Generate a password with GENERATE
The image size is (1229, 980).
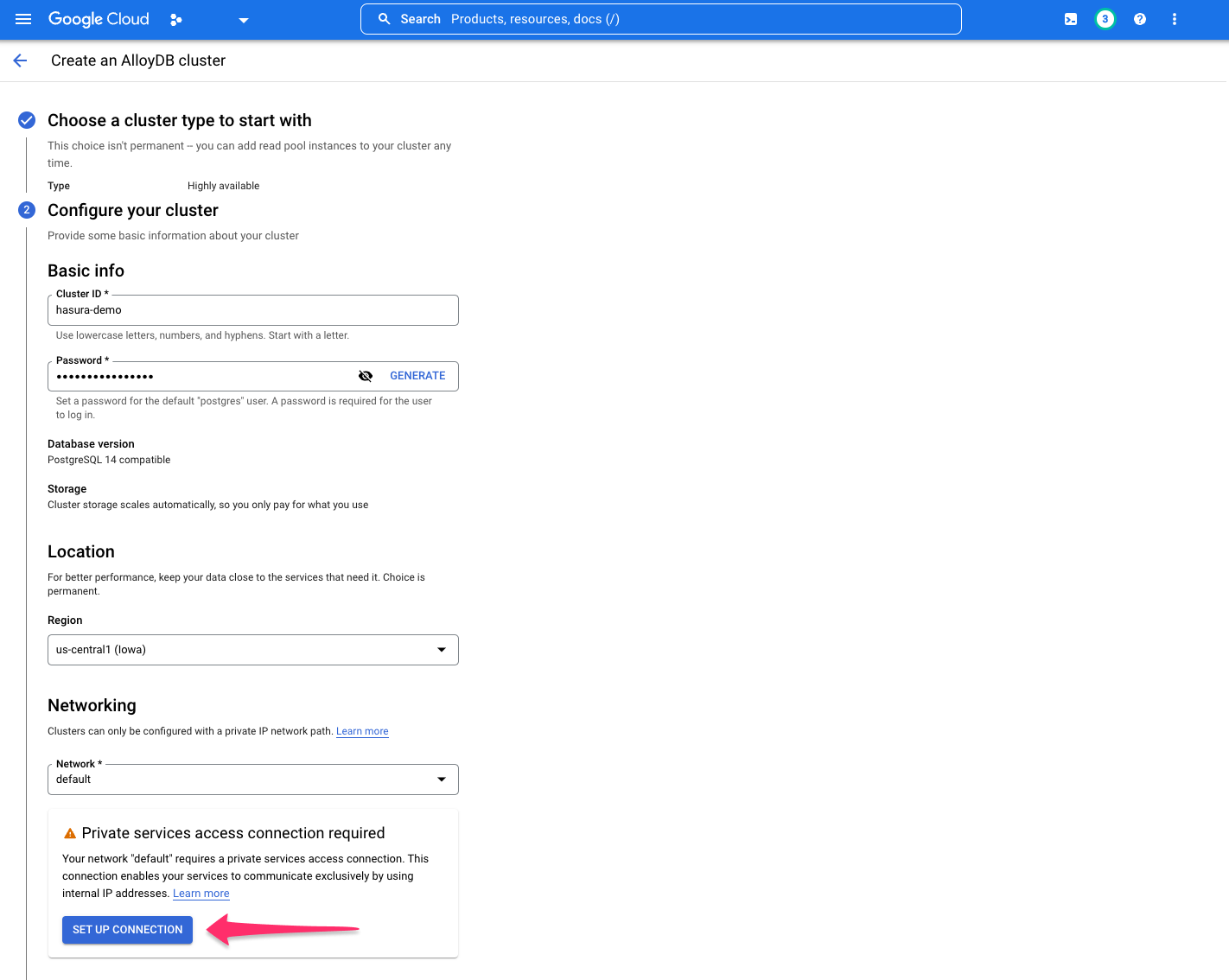pos(417,375)
